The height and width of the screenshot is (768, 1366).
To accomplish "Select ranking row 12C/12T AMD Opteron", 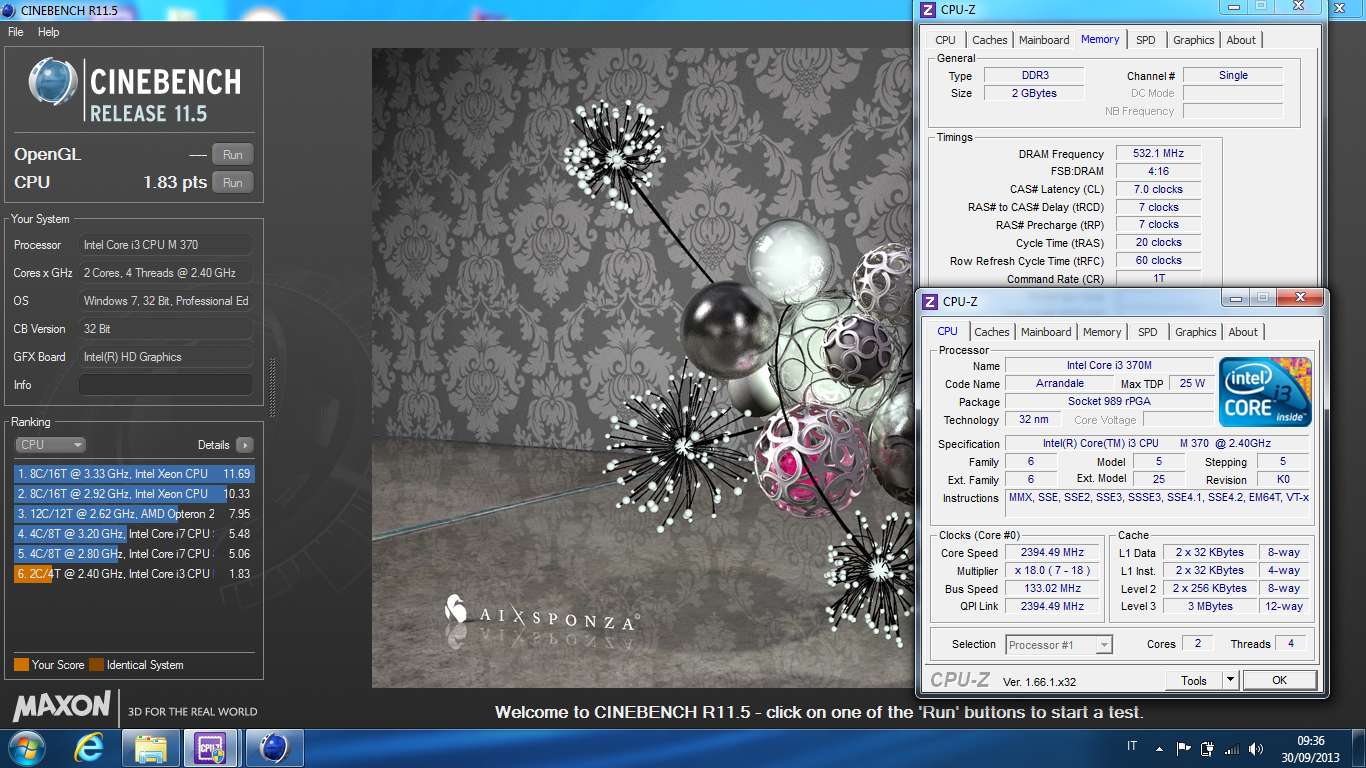I will [134, 514].
